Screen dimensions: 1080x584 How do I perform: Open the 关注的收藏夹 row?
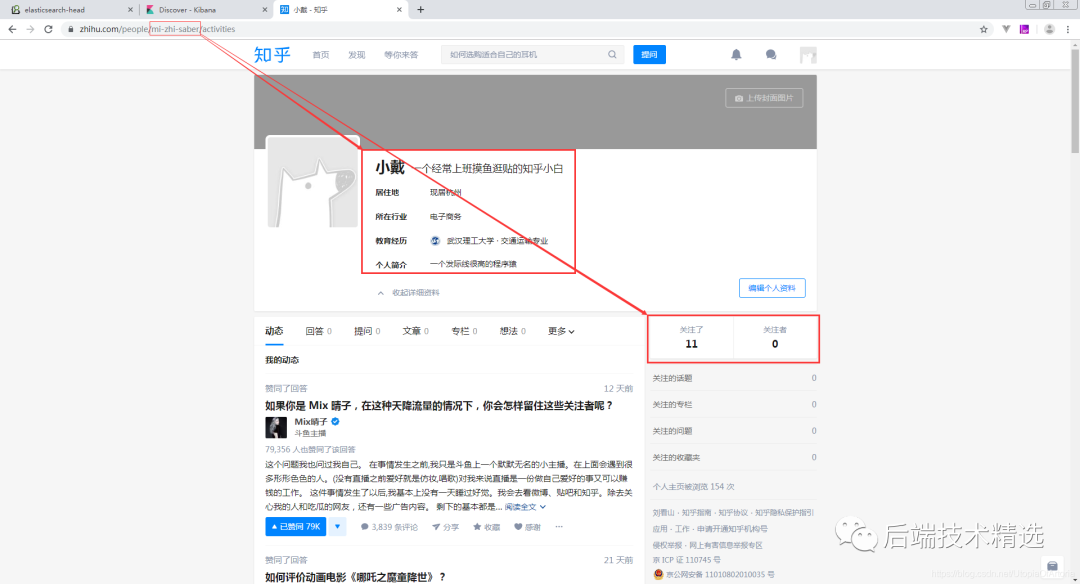point(734,457)
